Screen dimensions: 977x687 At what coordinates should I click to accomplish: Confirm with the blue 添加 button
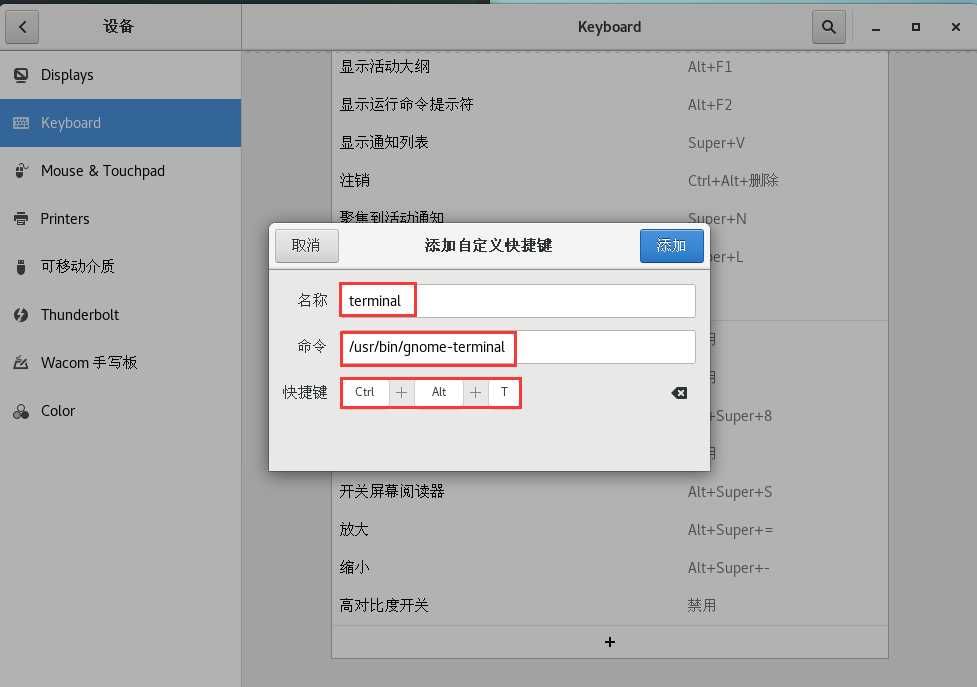coord(671,246)
